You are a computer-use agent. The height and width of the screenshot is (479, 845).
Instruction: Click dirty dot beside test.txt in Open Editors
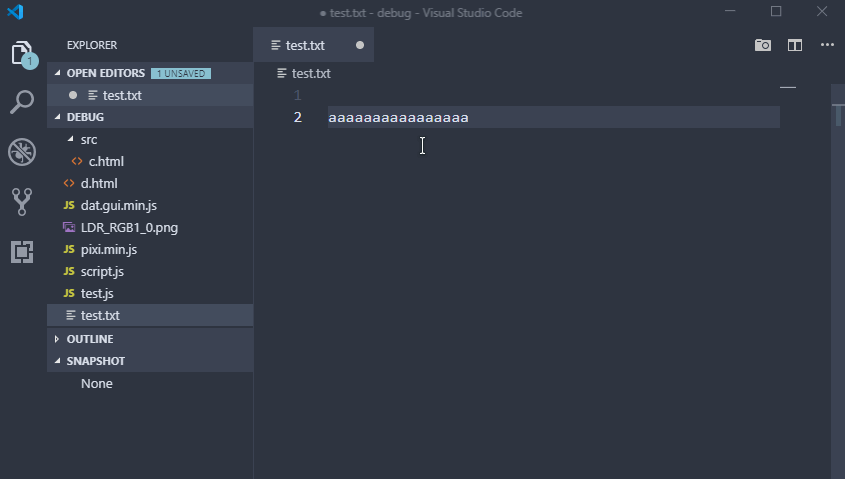(x=73, y=95)
